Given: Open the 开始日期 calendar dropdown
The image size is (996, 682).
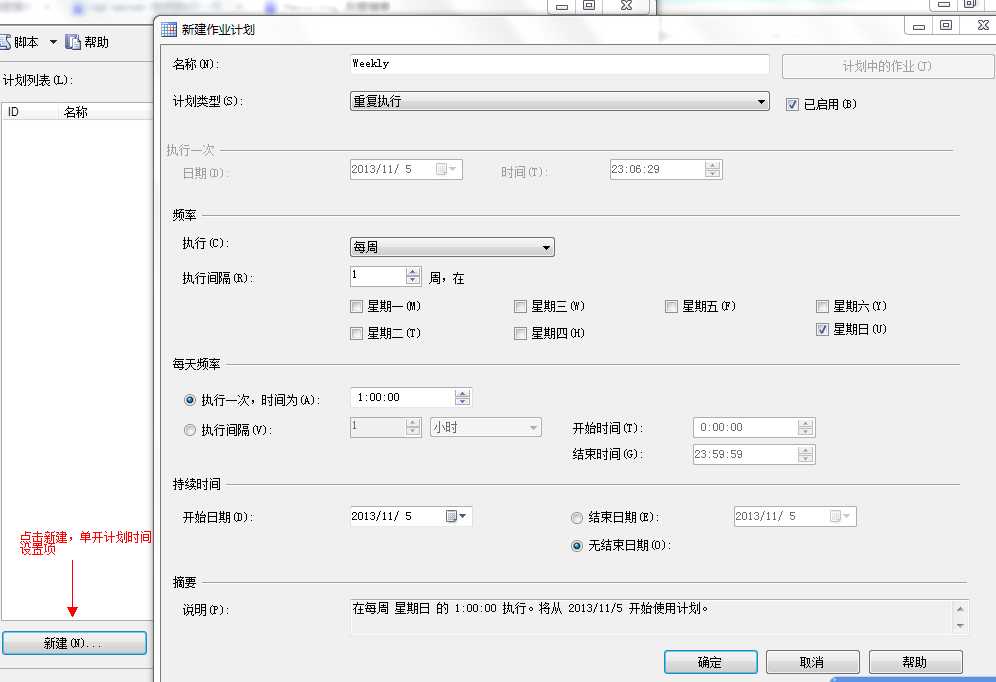Looking at the screenshot, I should coord(456,516).
